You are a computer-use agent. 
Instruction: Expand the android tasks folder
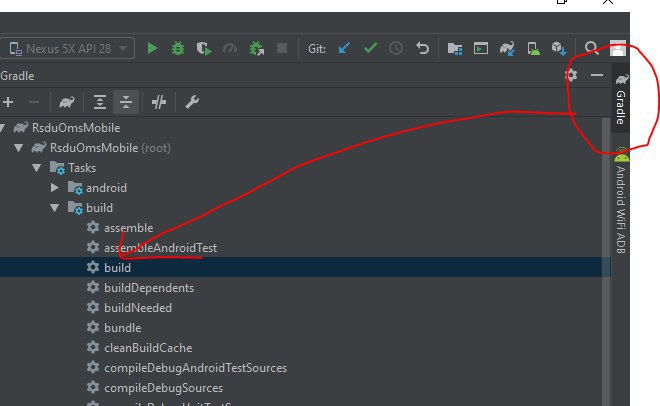[55, 188]
